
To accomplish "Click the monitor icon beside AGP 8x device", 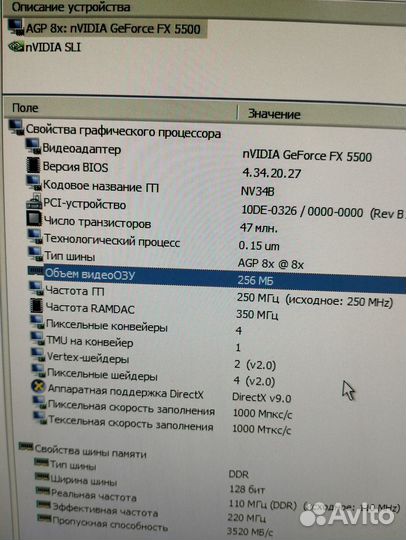I will [16, 27].
